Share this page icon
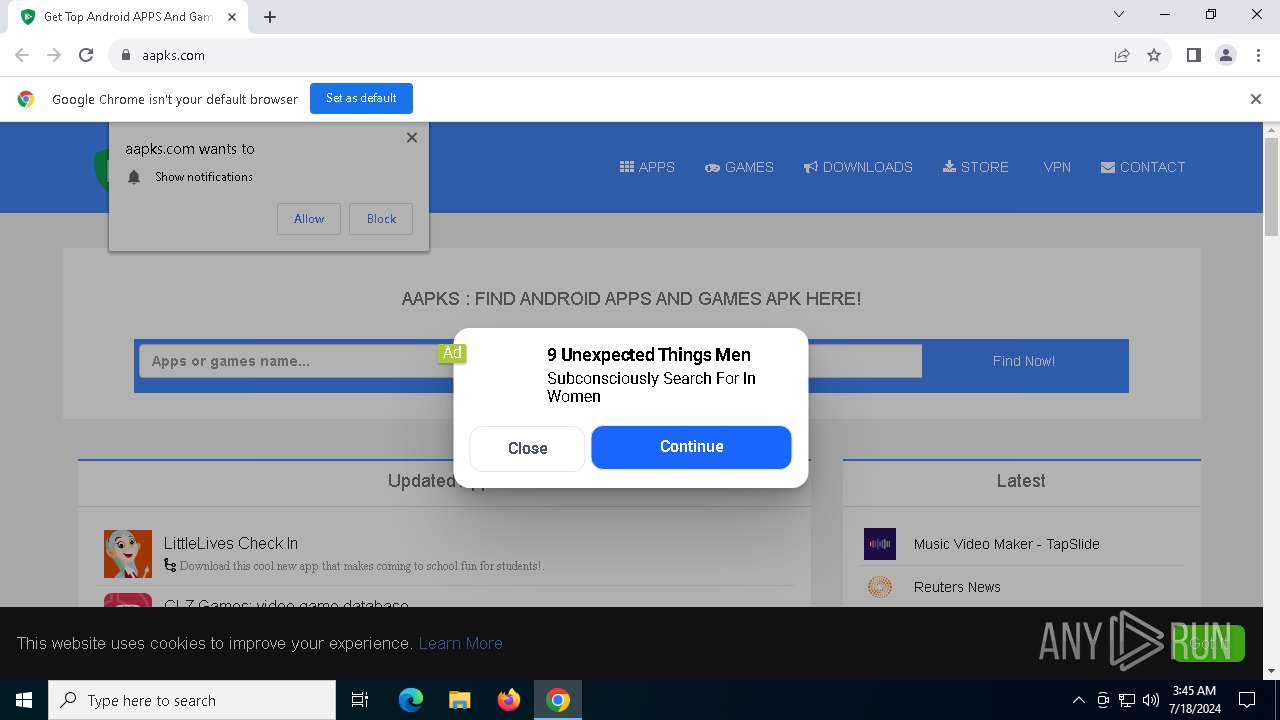 pos(1122,55)
